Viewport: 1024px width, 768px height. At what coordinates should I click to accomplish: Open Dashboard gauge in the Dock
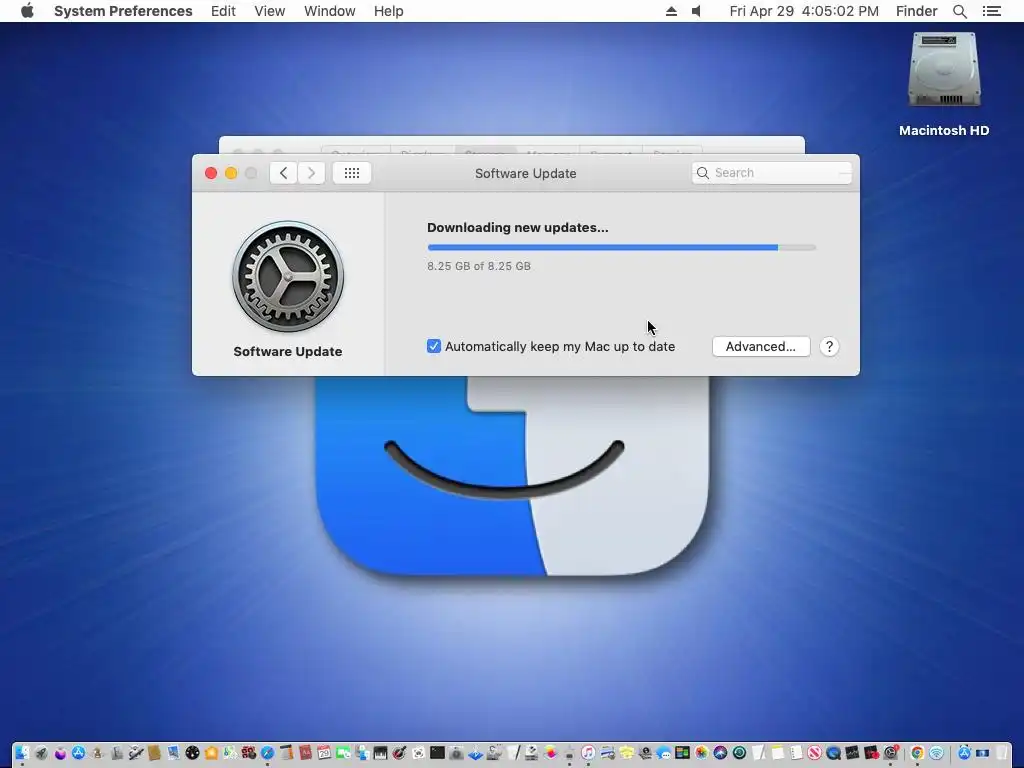192,753
